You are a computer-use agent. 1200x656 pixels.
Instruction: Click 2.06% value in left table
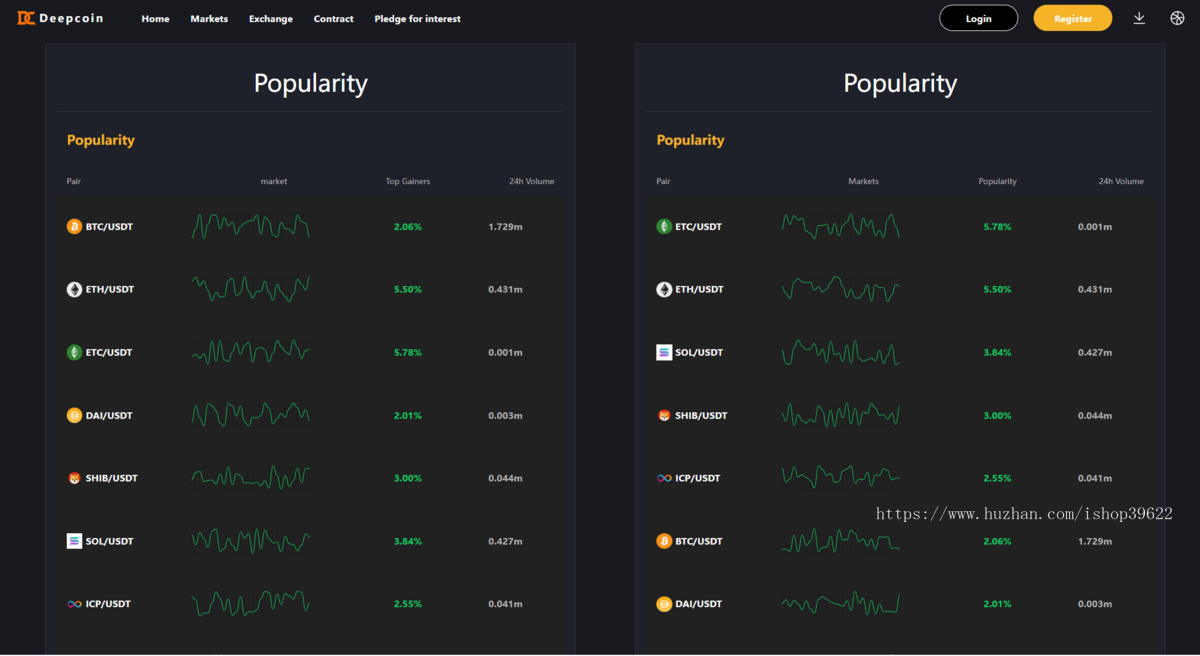click(x=408, y=227)
